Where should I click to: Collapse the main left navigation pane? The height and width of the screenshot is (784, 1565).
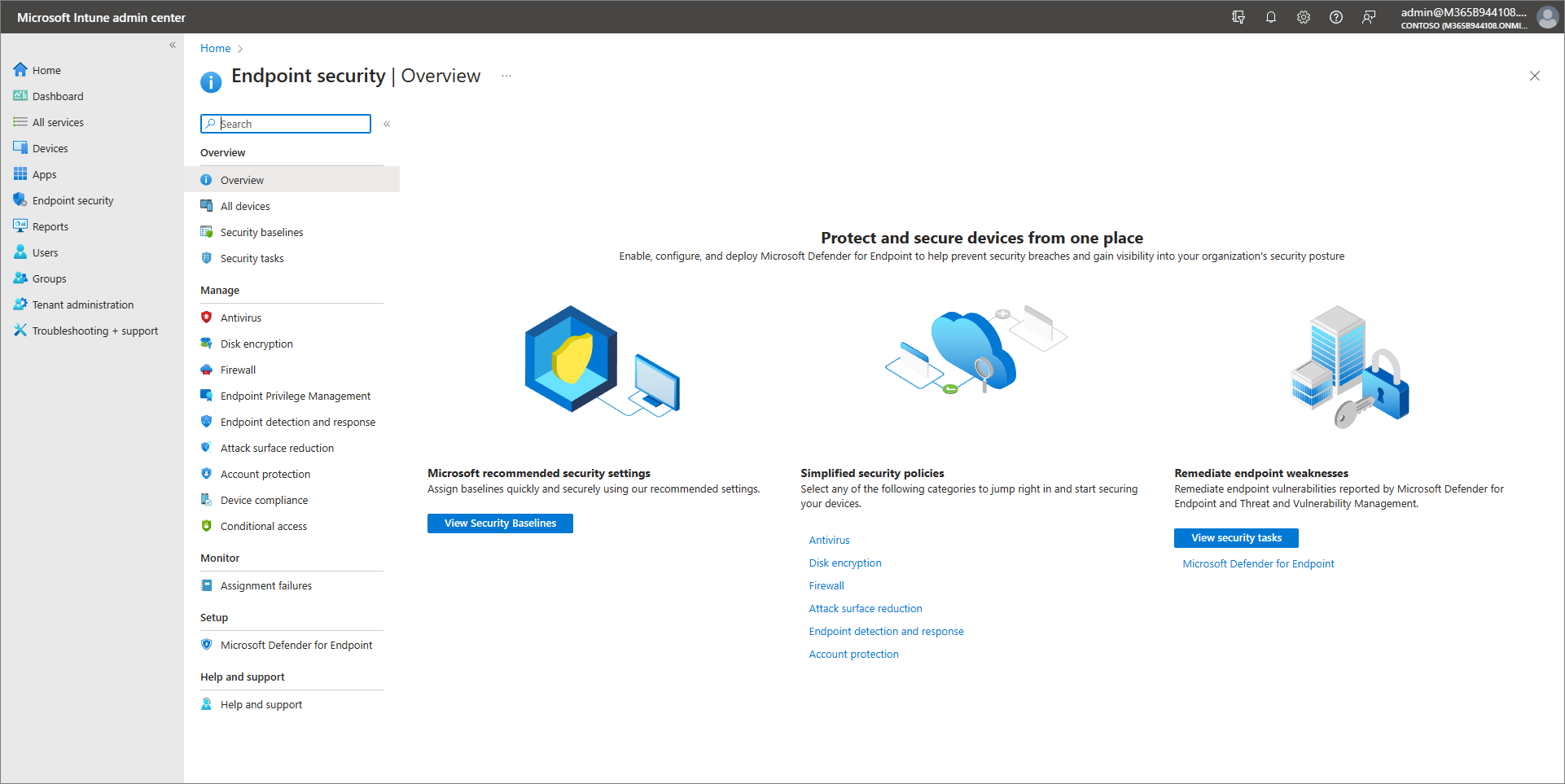point(172,46)
